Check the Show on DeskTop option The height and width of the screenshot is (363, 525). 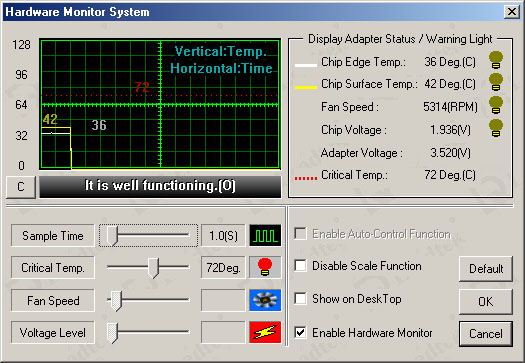tap(300, 298)
